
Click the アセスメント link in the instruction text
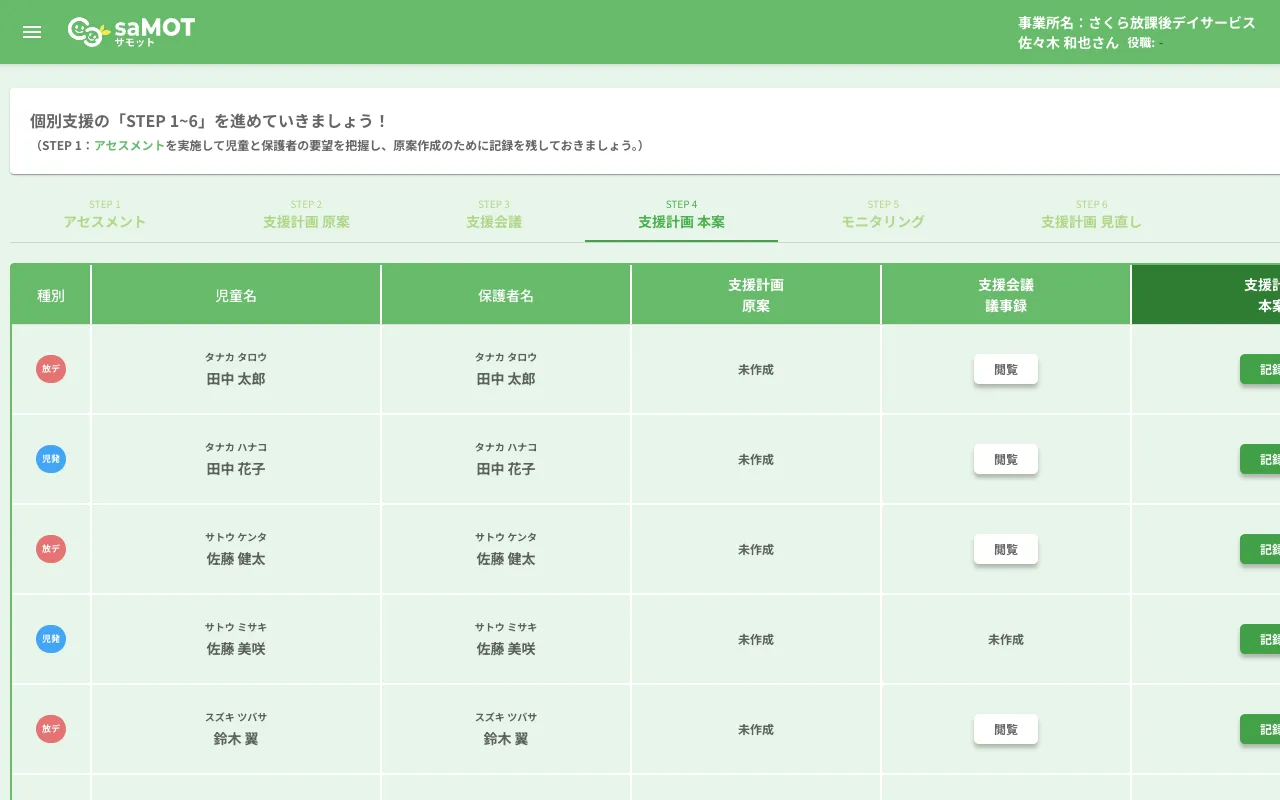pyautogui.click(x=128, y=145)
